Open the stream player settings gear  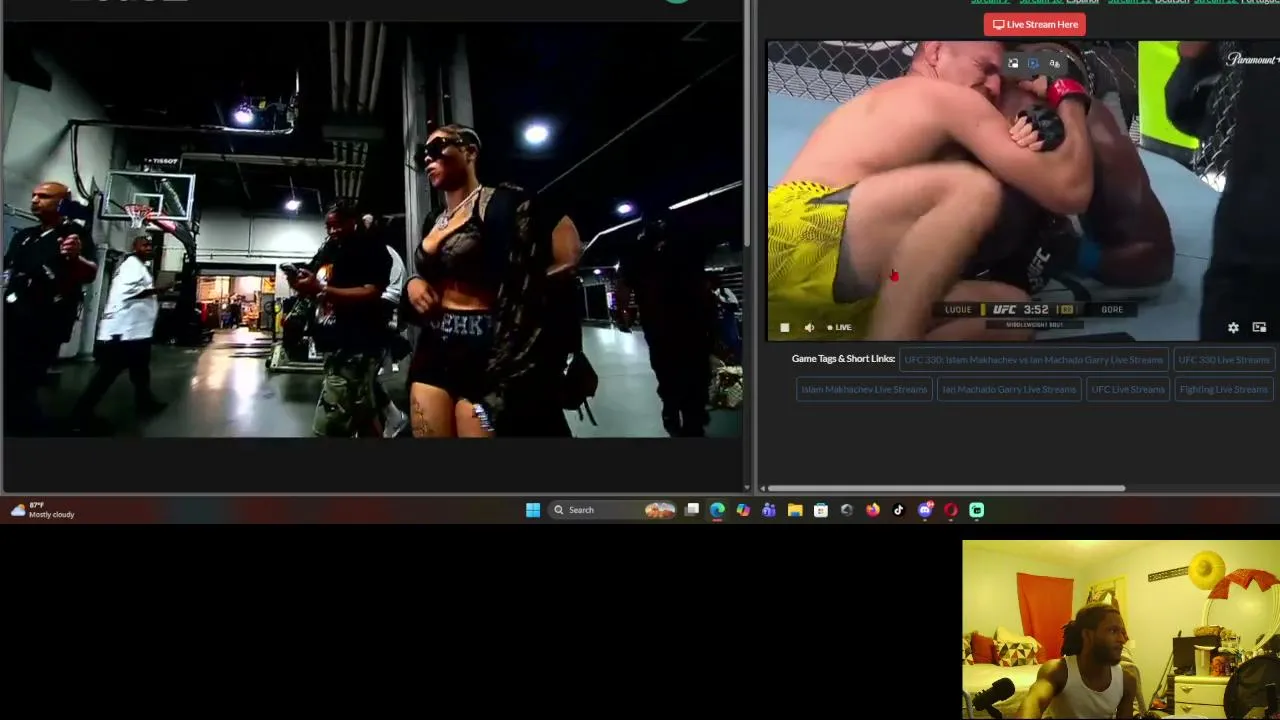pos(1233,327)
